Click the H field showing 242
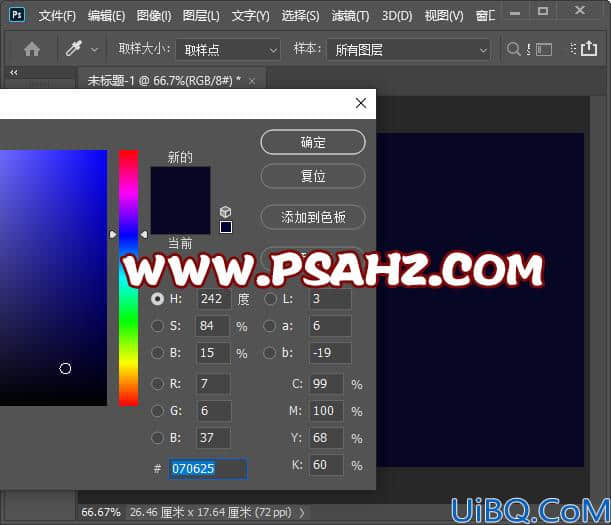Screen dimensions: 611x525 [214, 299]
